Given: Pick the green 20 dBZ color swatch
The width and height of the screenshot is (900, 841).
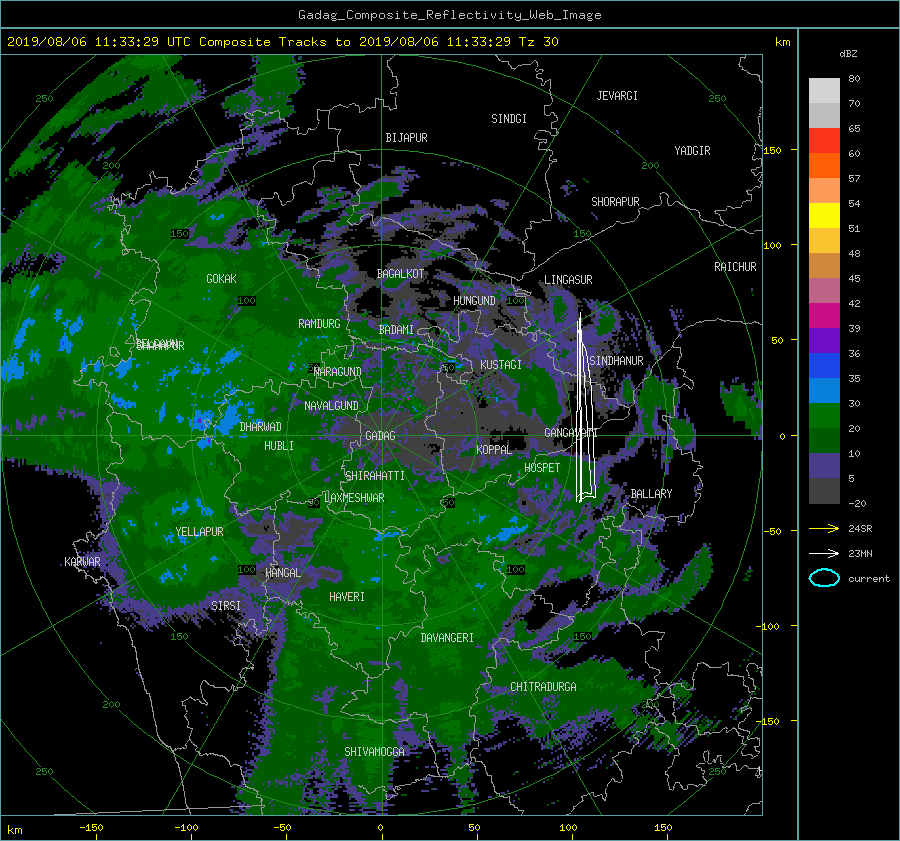Looking at the screenshot, I should point(824,415).
